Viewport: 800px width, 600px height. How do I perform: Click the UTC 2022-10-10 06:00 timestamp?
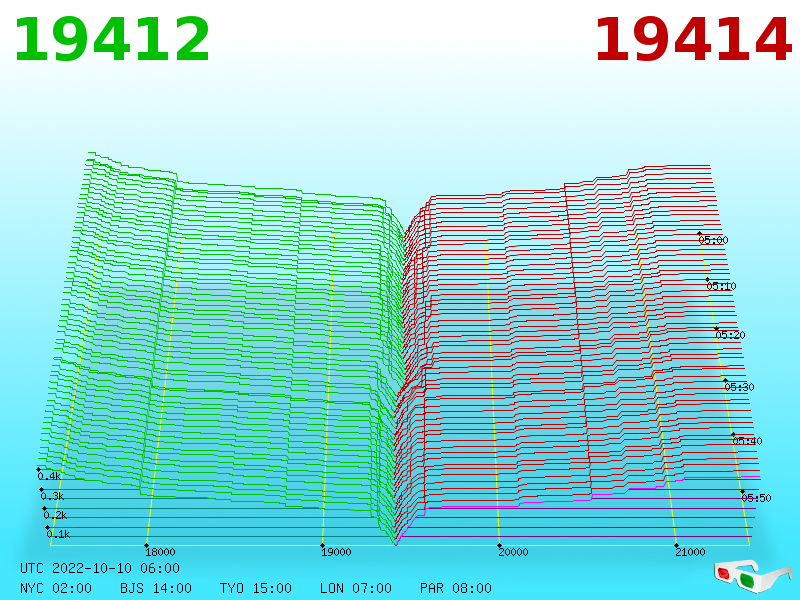(100, 568)
